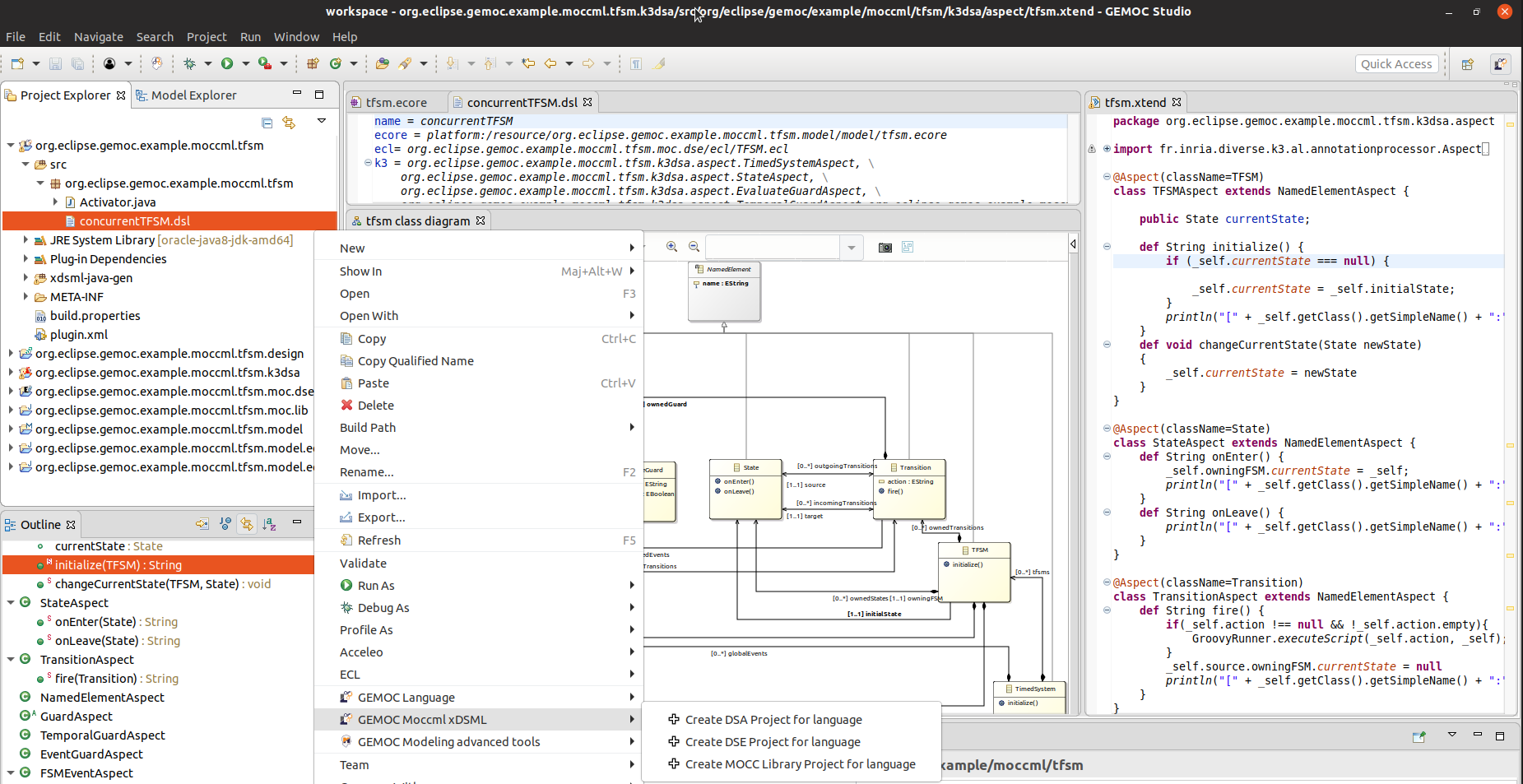Image resolution: width=1523 pixels, height=784 pixels.
Task: Zoom in on the tfsm class diagram
Action: click(671, 247)
